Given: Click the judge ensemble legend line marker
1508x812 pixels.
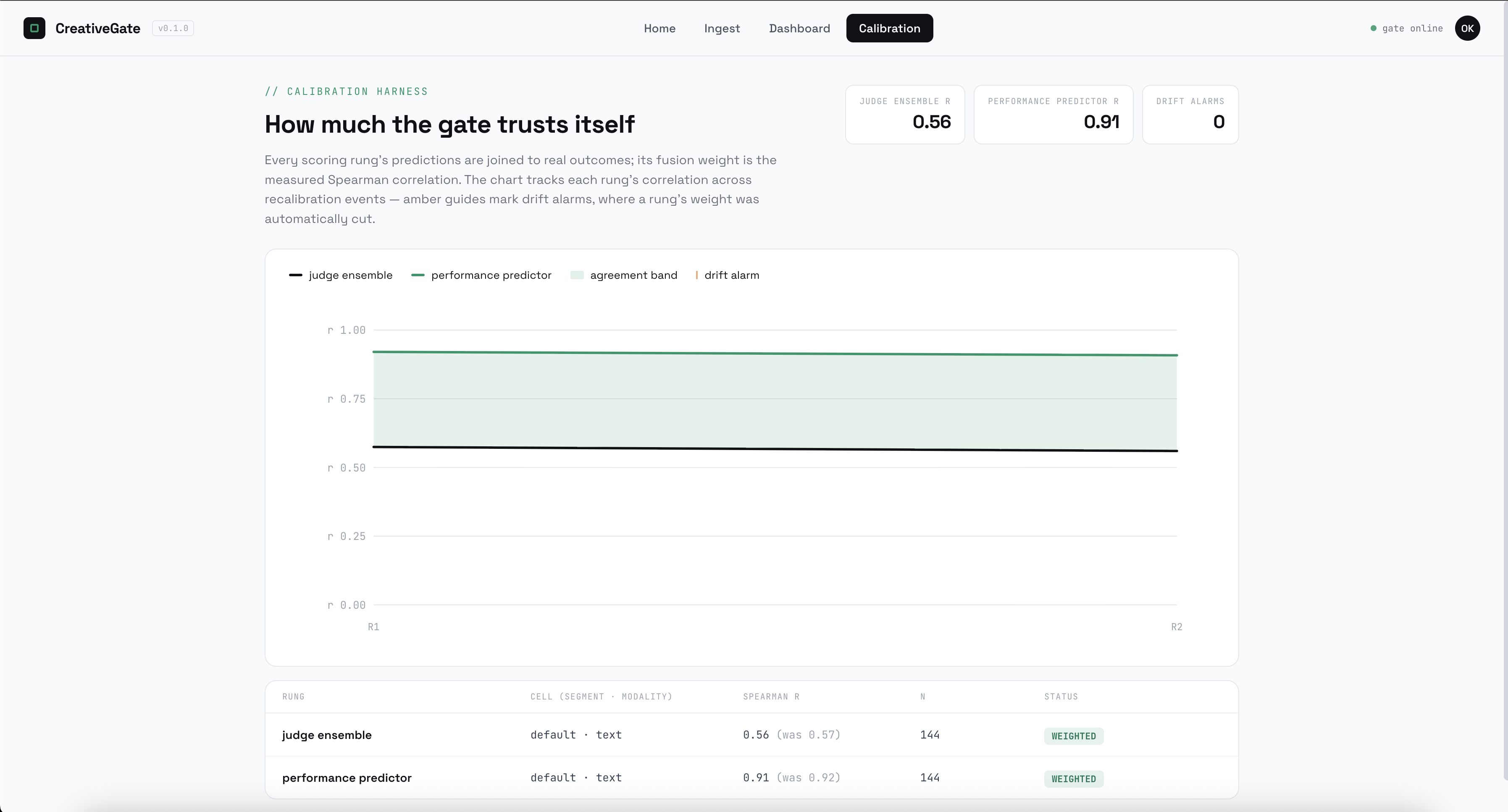Looking at the screenshot, I should click(x=295, y=275).
